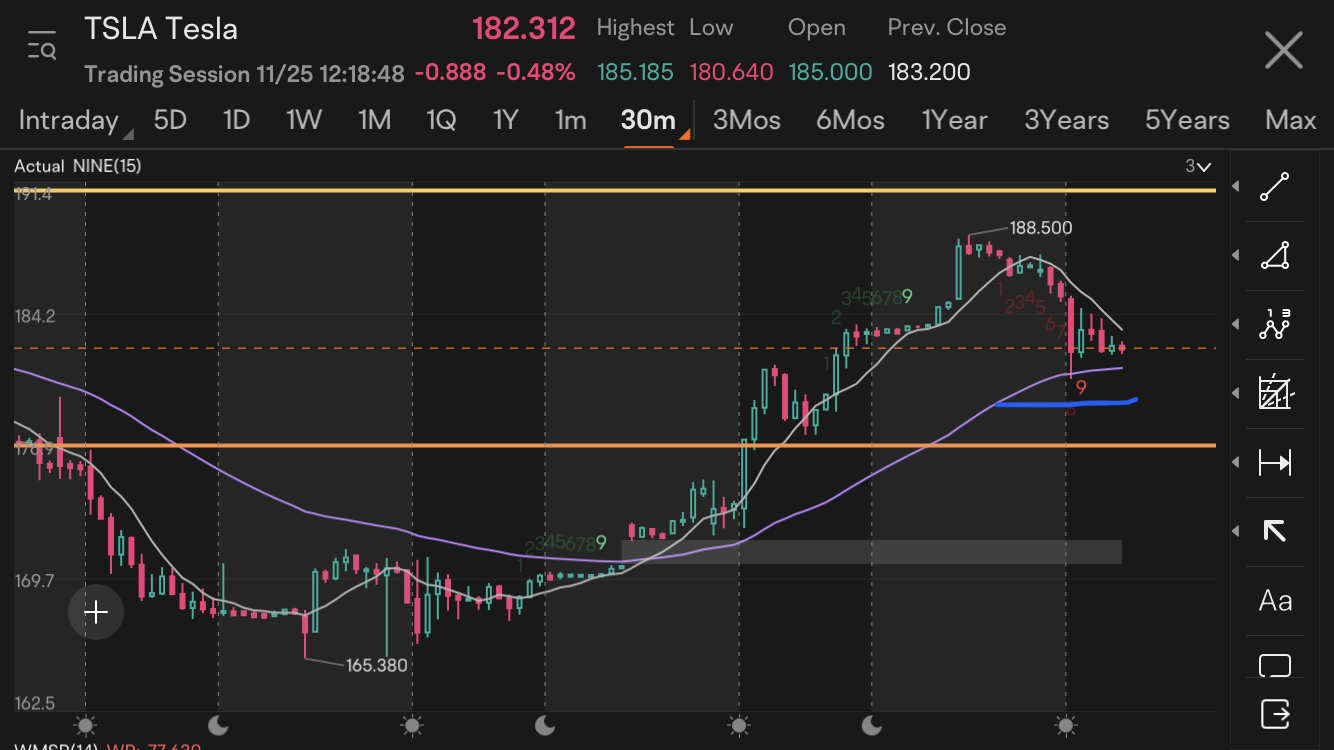Expand the Fibonacci tool submenu arrow
The width and height of the screenshot is (1334, 750).
1238,393
